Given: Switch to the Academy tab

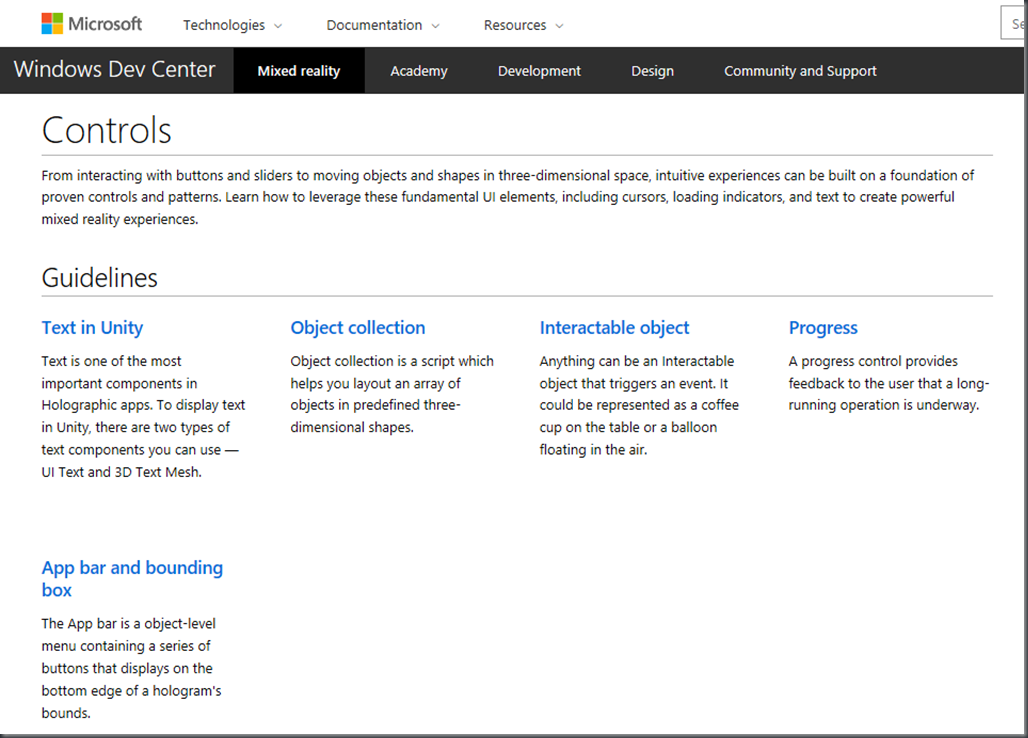Looking at the screenshot, I should 419,71.
